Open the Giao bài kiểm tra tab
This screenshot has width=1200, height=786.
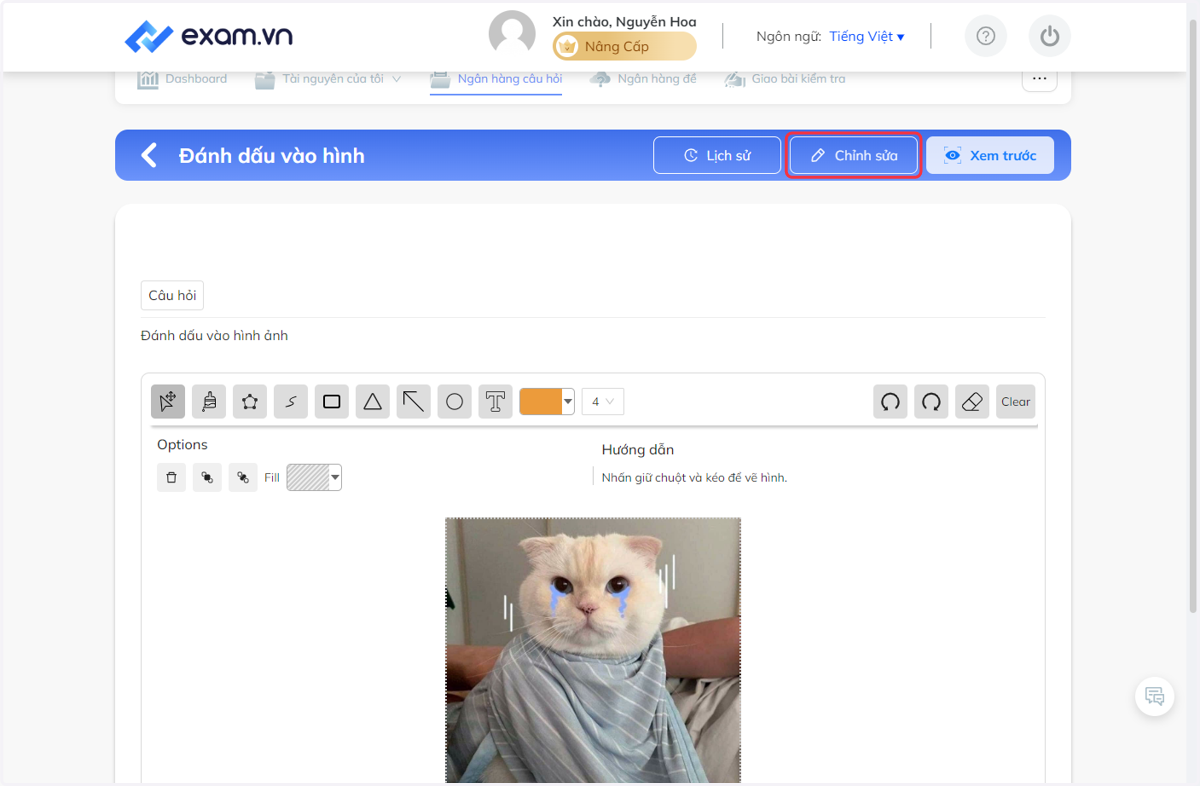[785, 79]
